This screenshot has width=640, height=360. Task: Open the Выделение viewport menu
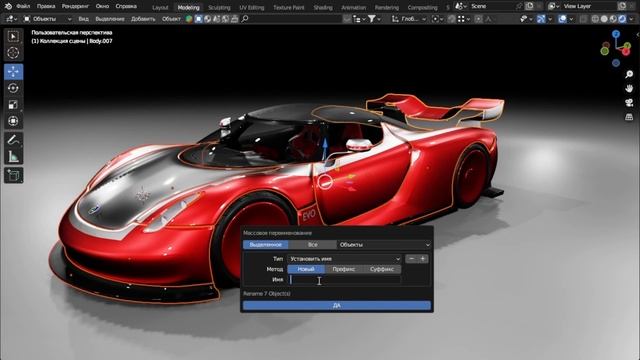[x=110, y=19]
